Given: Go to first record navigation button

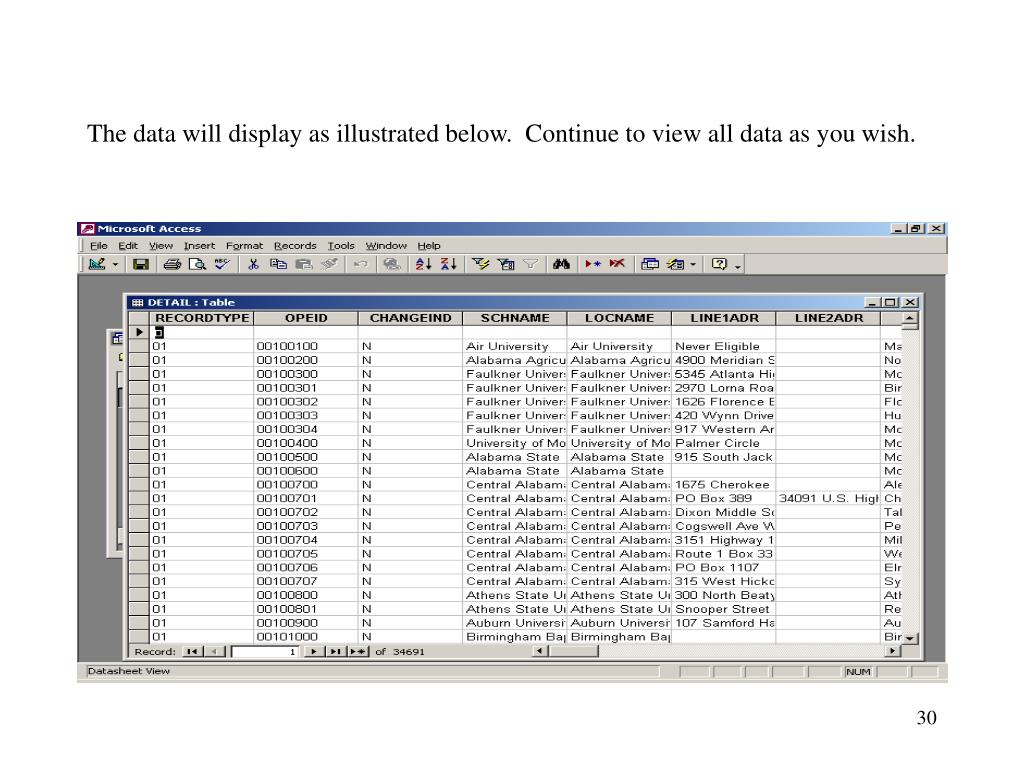Looking at the screenshot, I should pyautogui.click(x=192, y=652).
